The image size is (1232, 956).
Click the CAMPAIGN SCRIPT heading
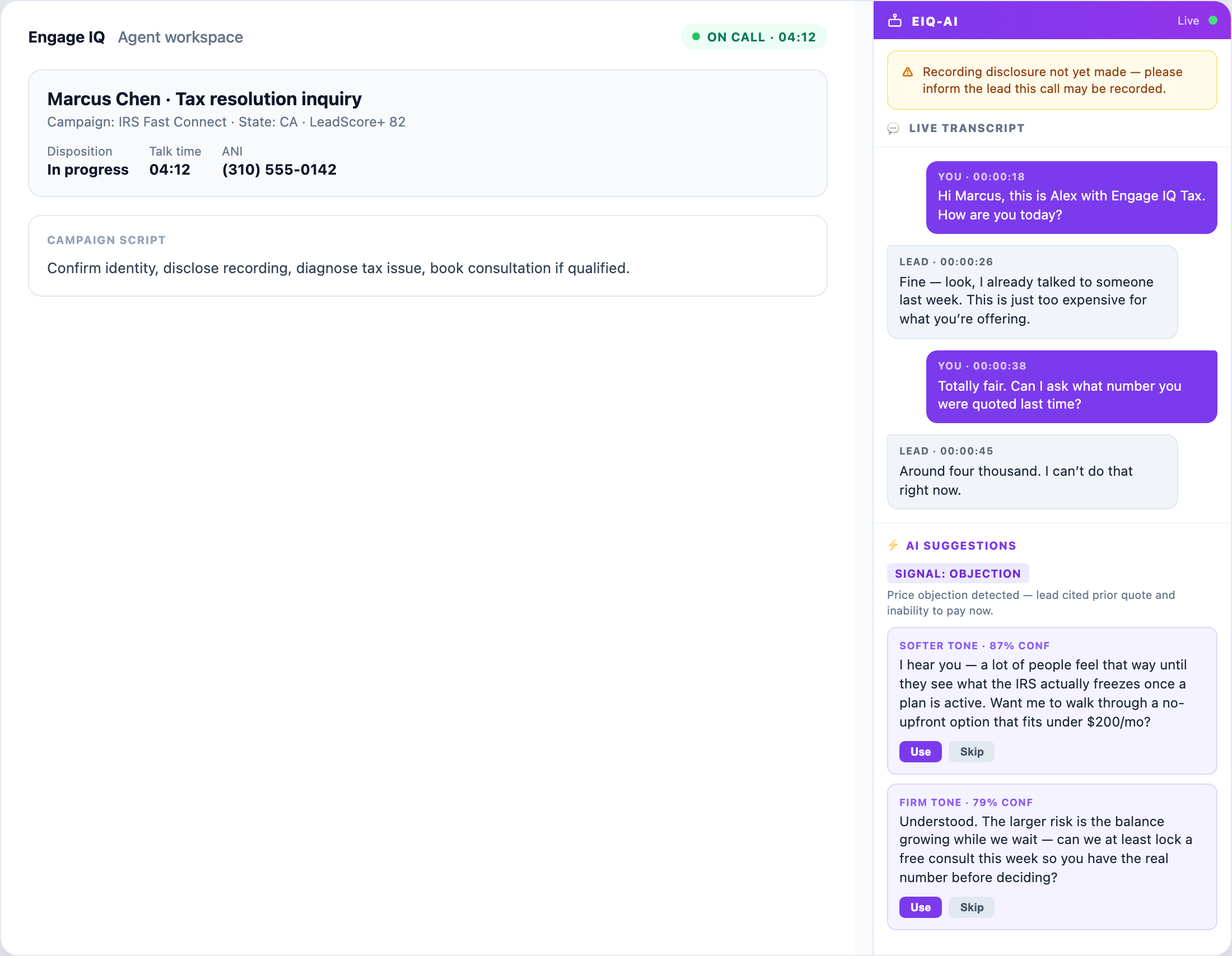[x=106, y=240]
